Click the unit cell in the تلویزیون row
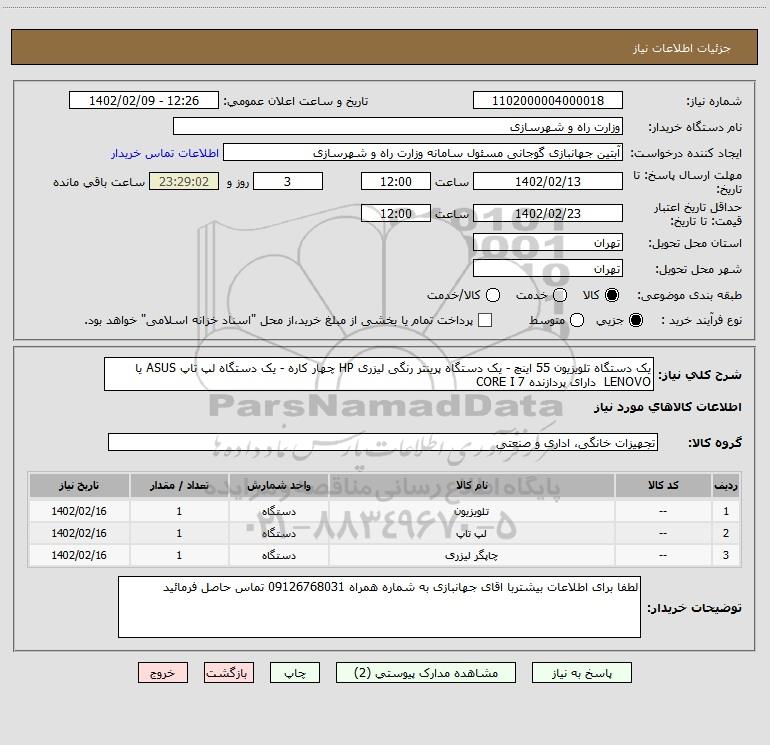The height and width of the screenshot is (745, 770). pos(278,511)
